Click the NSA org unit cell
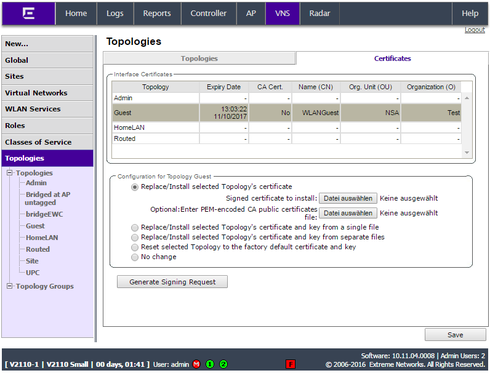The image size is (490, 373). (370, 113)
